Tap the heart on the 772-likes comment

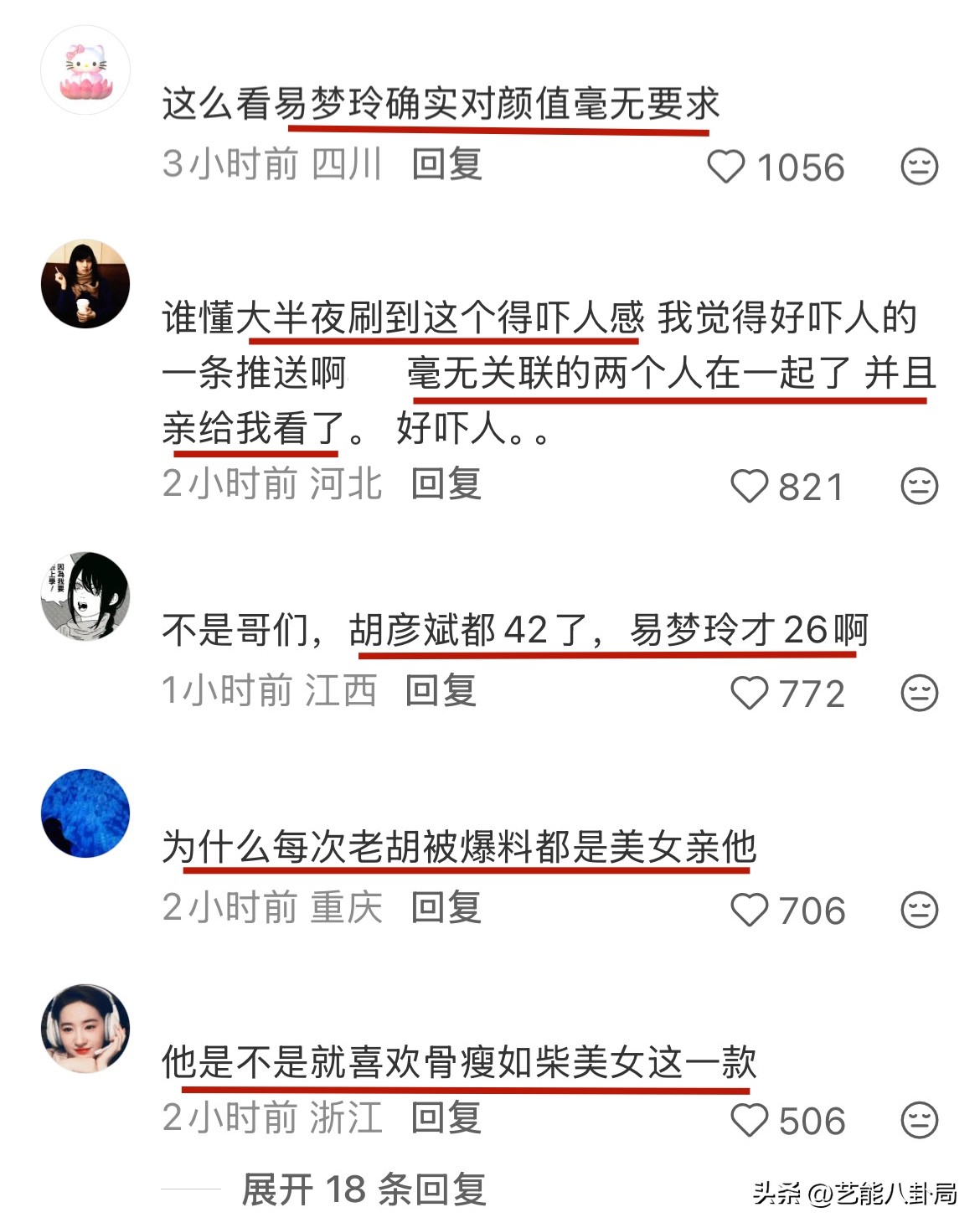tap(749, 693)
